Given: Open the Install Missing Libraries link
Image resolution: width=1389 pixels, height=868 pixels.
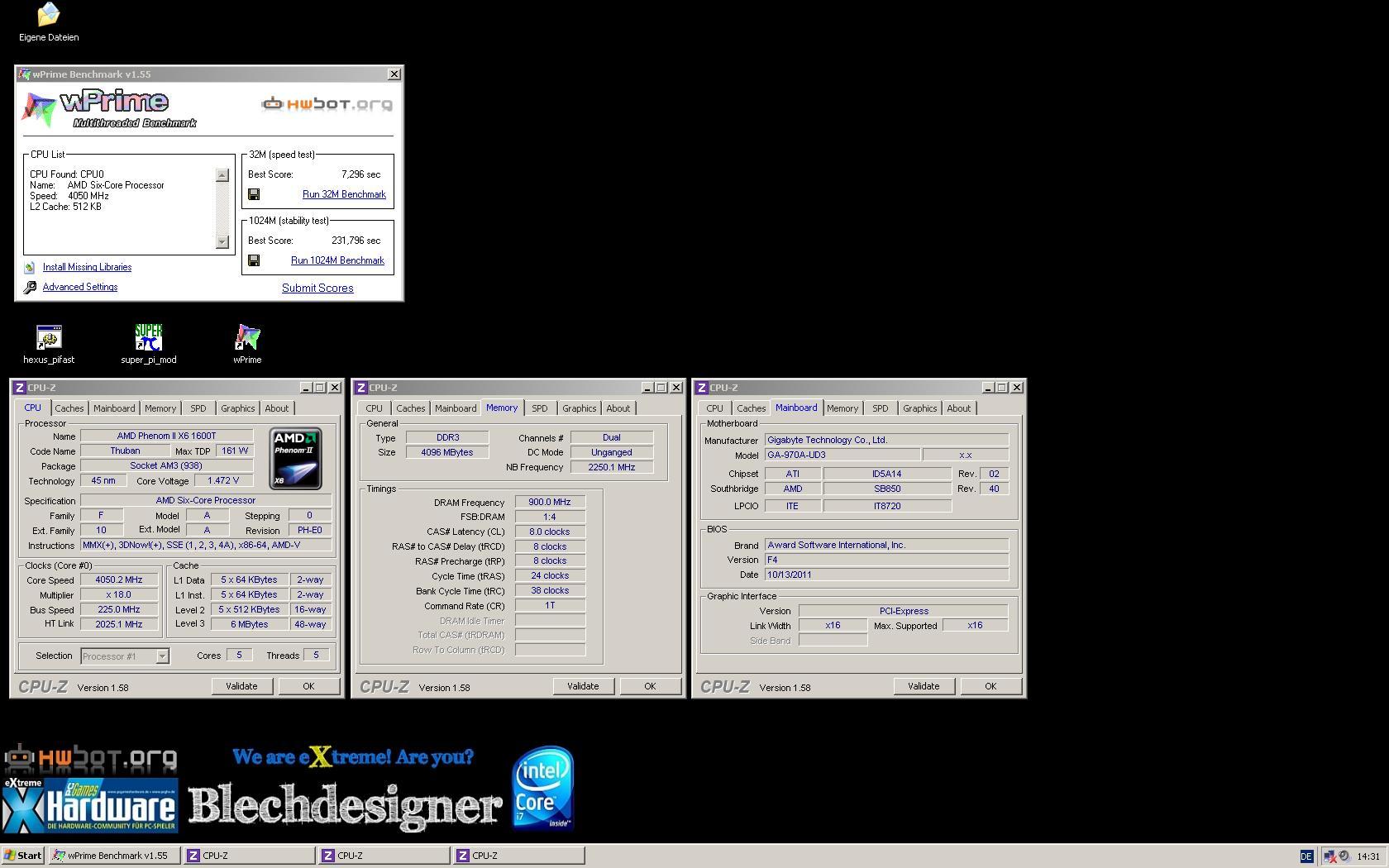Looking at the screenshot, I should click(x=87, y=267).
